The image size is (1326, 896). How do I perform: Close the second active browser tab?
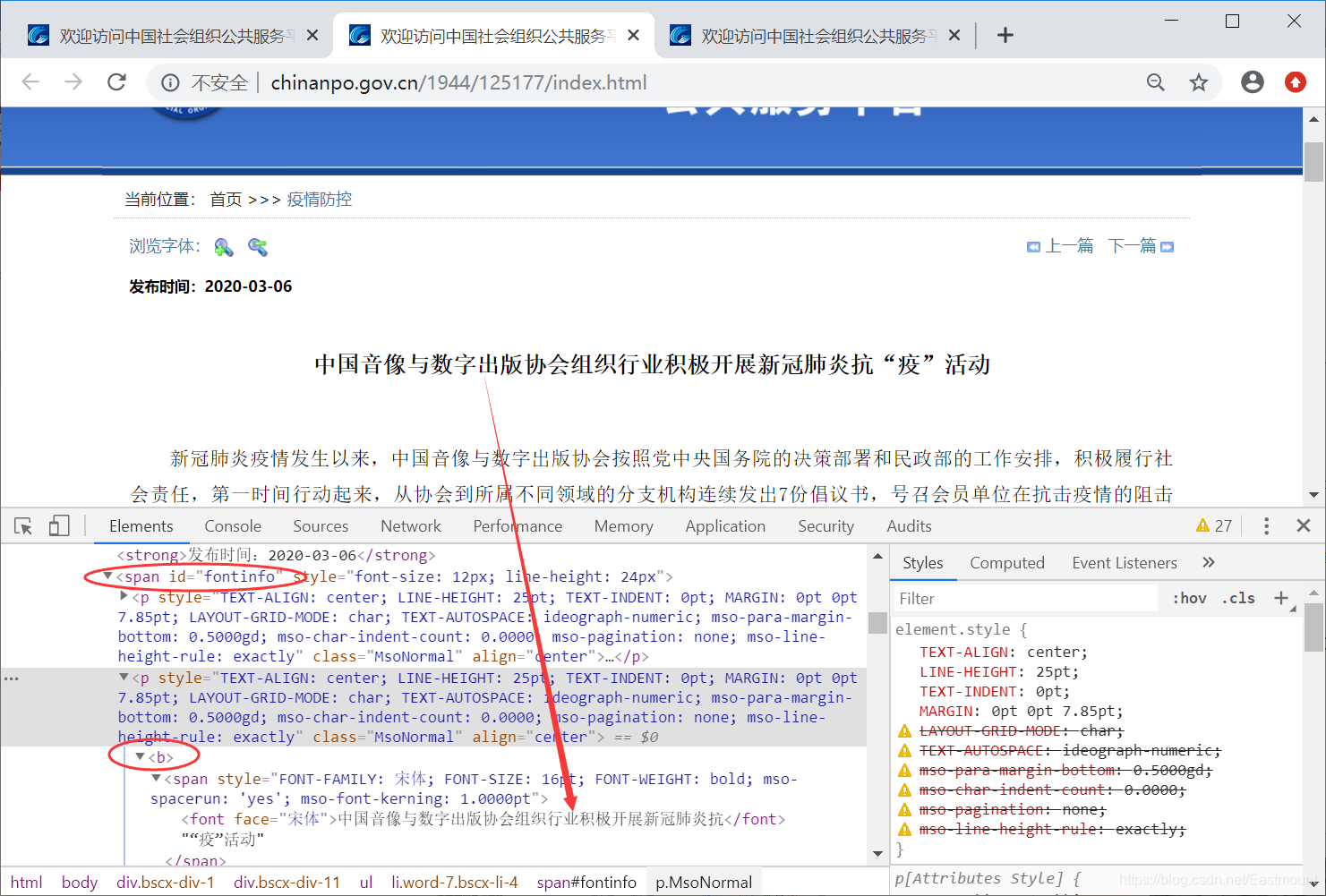(x=634, y=35)
